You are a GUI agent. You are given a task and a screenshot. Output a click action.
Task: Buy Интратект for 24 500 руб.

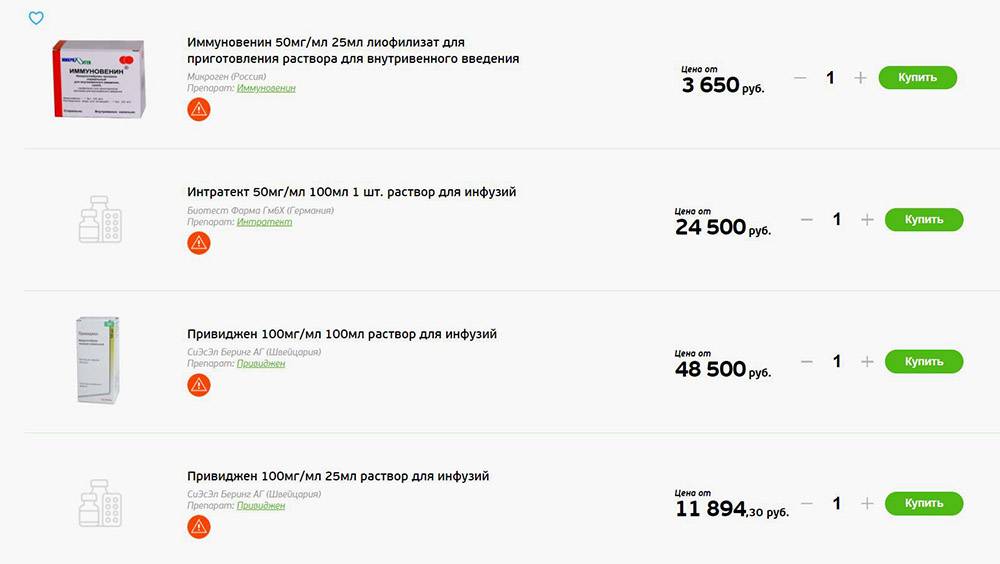coord(924,219)
